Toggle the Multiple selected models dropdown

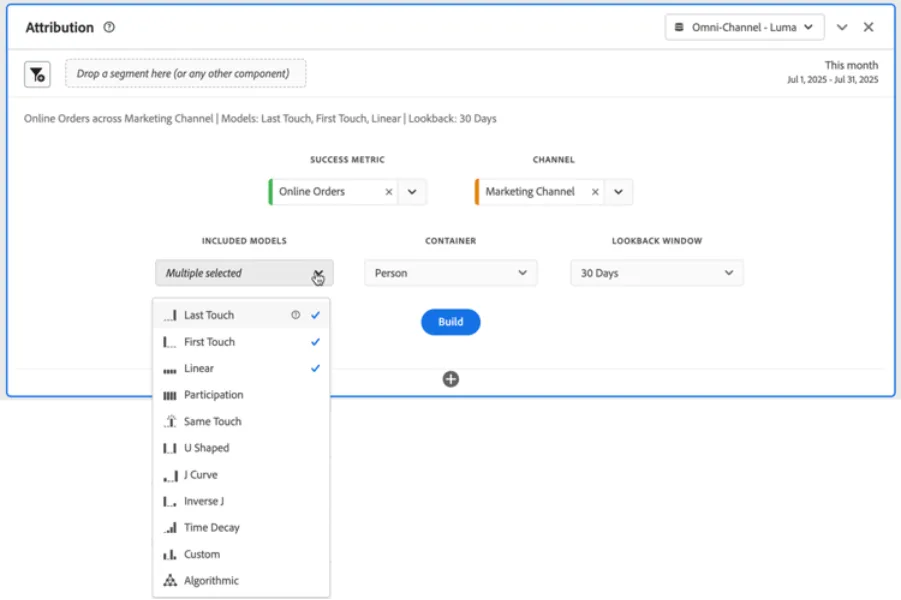pos(244,273)
